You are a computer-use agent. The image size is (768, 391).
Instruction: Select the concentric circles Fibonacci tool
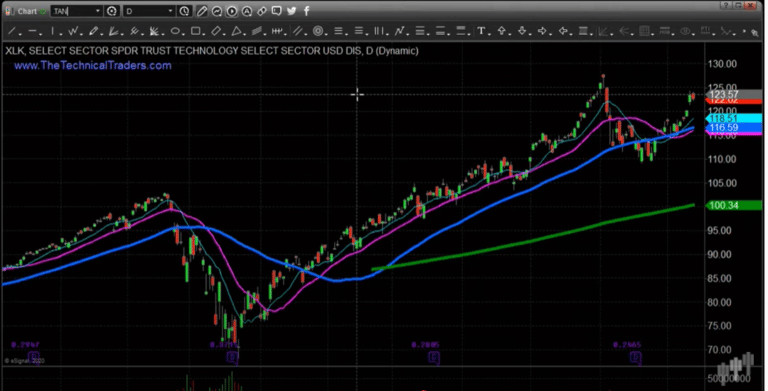click(318, 31)
